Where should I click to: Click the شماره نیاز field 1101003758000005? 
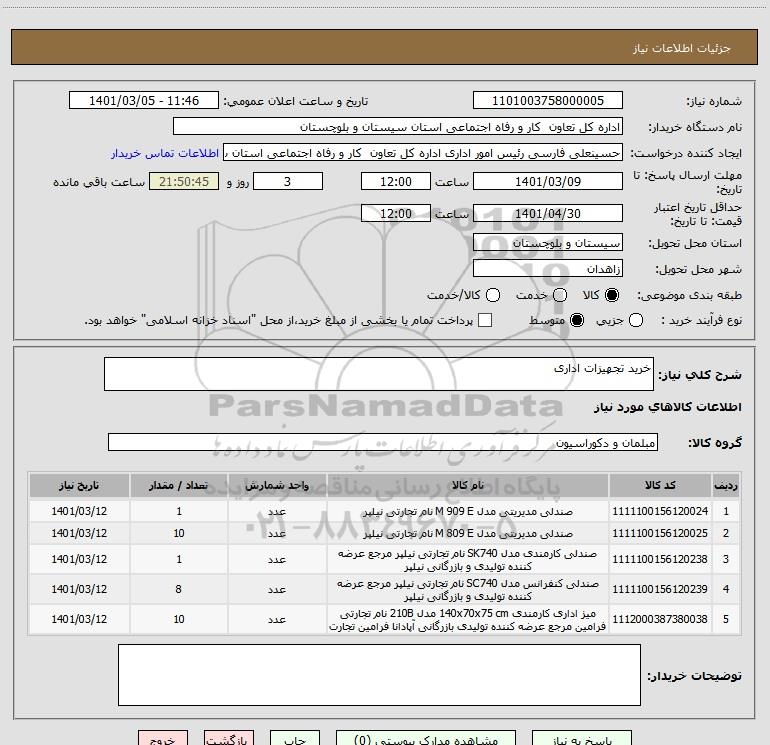[x=548, y=101]
